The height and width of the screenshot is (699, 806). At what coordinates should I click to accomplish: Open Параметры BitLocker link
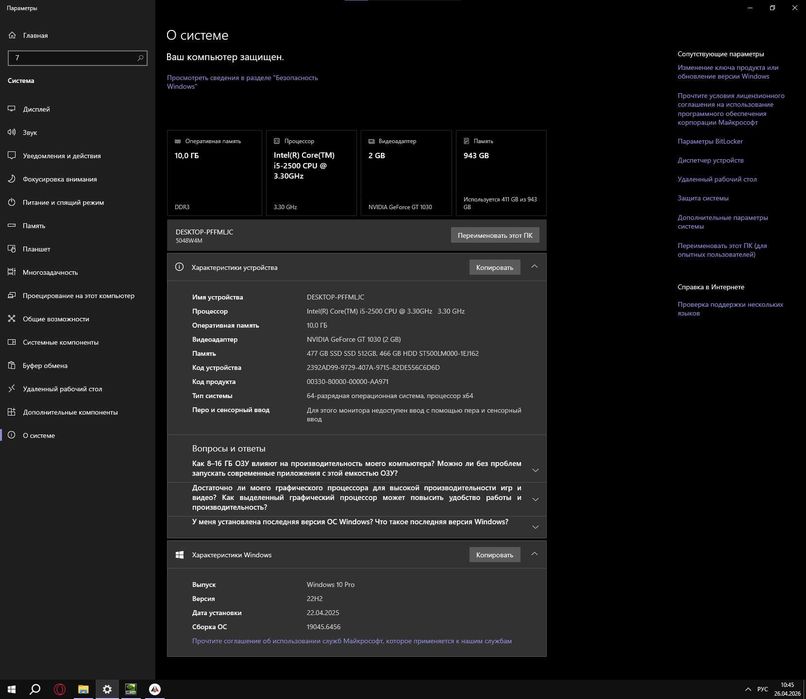[x=710, y=141]
